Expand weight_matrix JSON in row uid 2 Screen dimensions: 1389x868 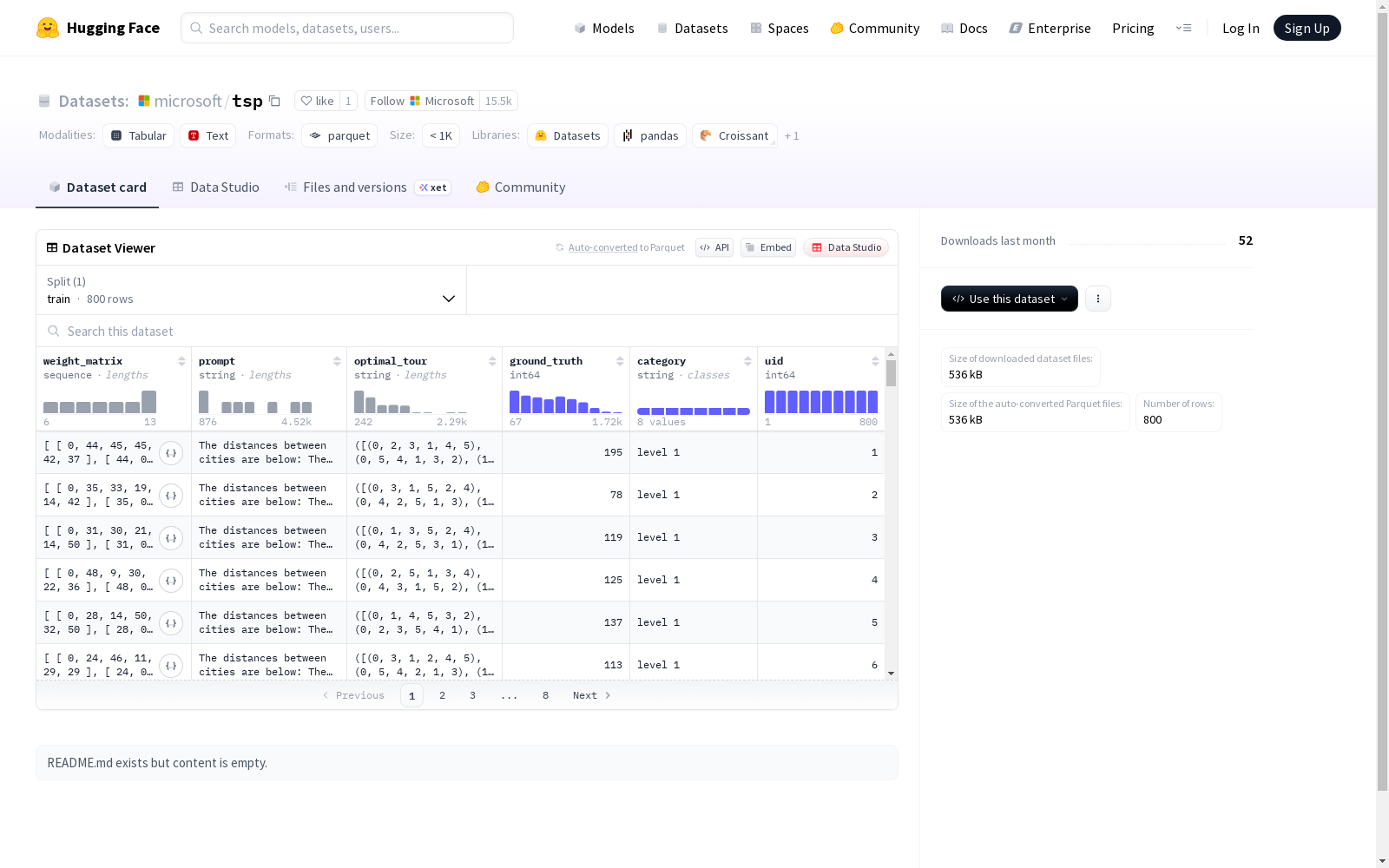(171, 496)
